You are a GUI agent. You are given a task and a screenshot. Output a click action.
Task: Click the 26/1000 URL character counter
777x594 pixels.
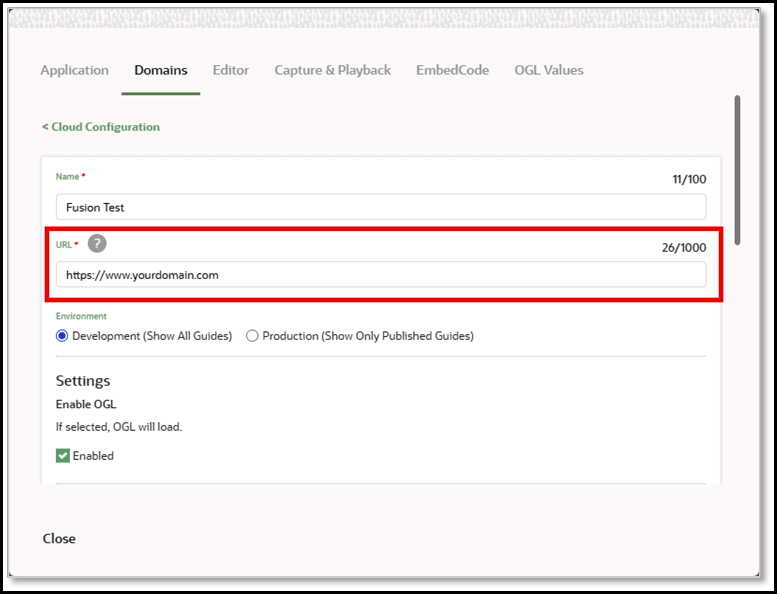pos(684,248)
